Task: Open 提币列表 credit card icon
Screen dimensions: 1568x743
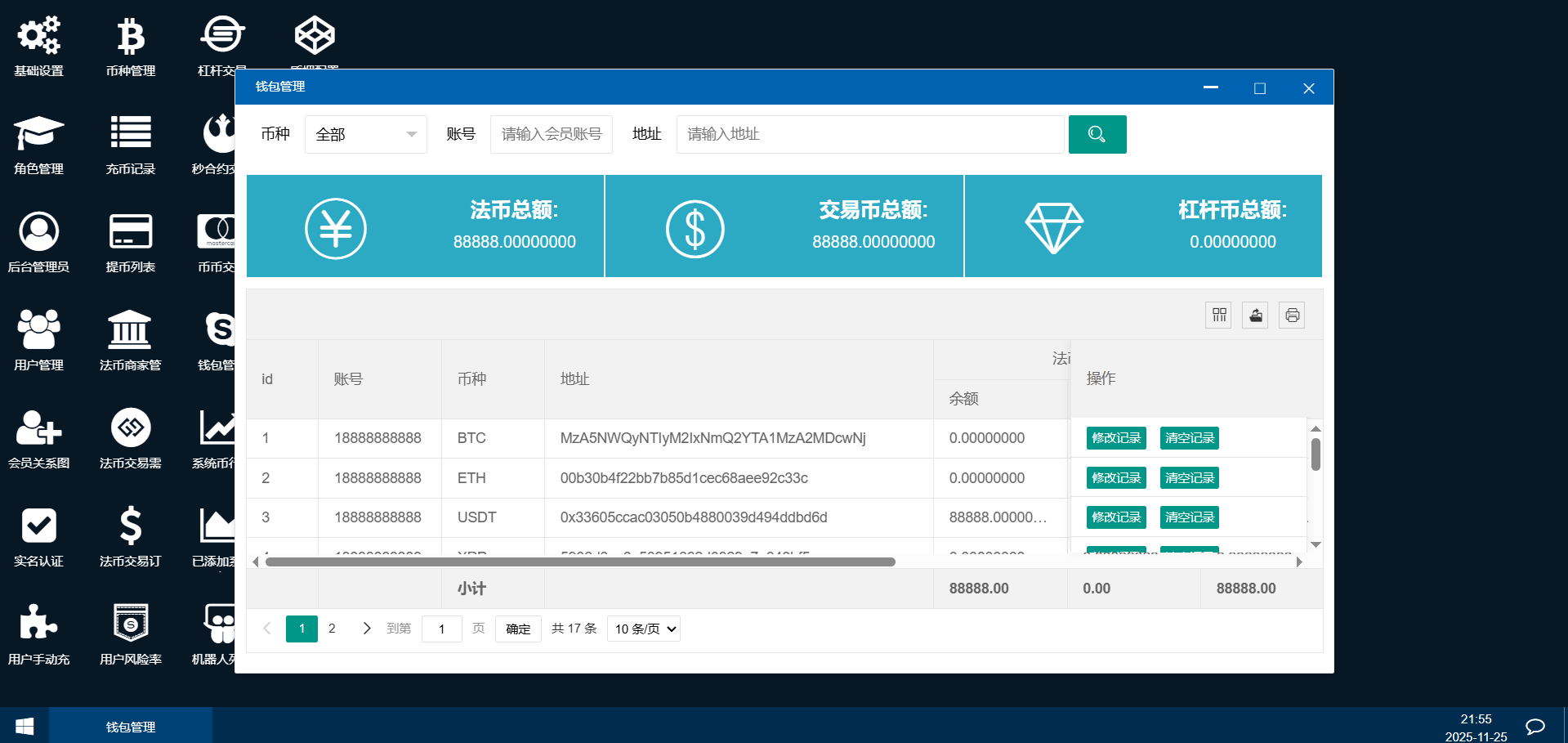Action: tap(131, 232)
